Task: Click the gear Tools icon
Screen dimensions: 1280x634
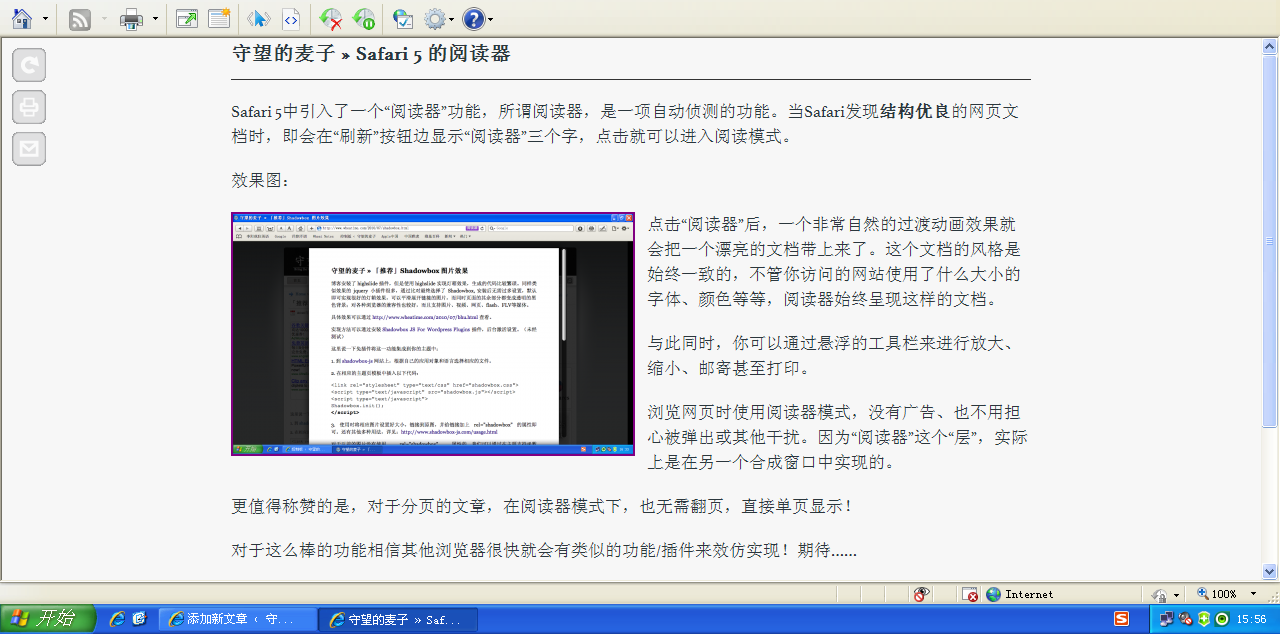Action: [x=434, y=18]
